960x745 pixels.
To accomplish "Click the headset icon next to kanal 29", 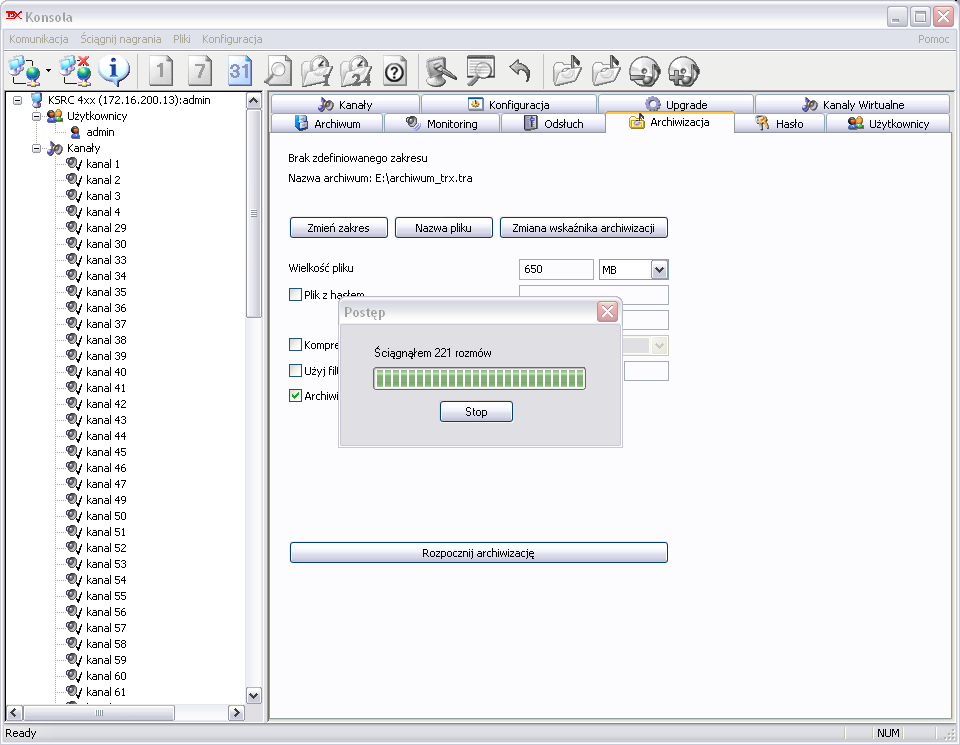I will 74,228.
